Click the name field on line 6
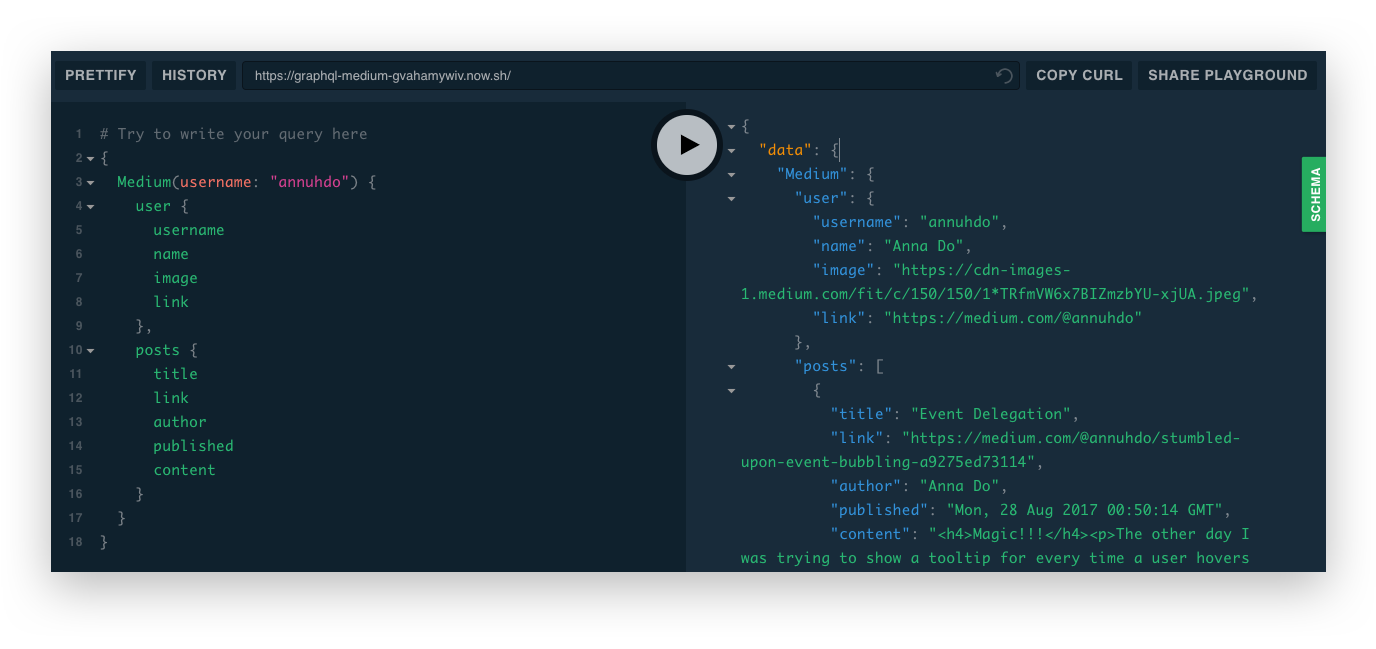The image size is (1376, 649). pos(171,254)
